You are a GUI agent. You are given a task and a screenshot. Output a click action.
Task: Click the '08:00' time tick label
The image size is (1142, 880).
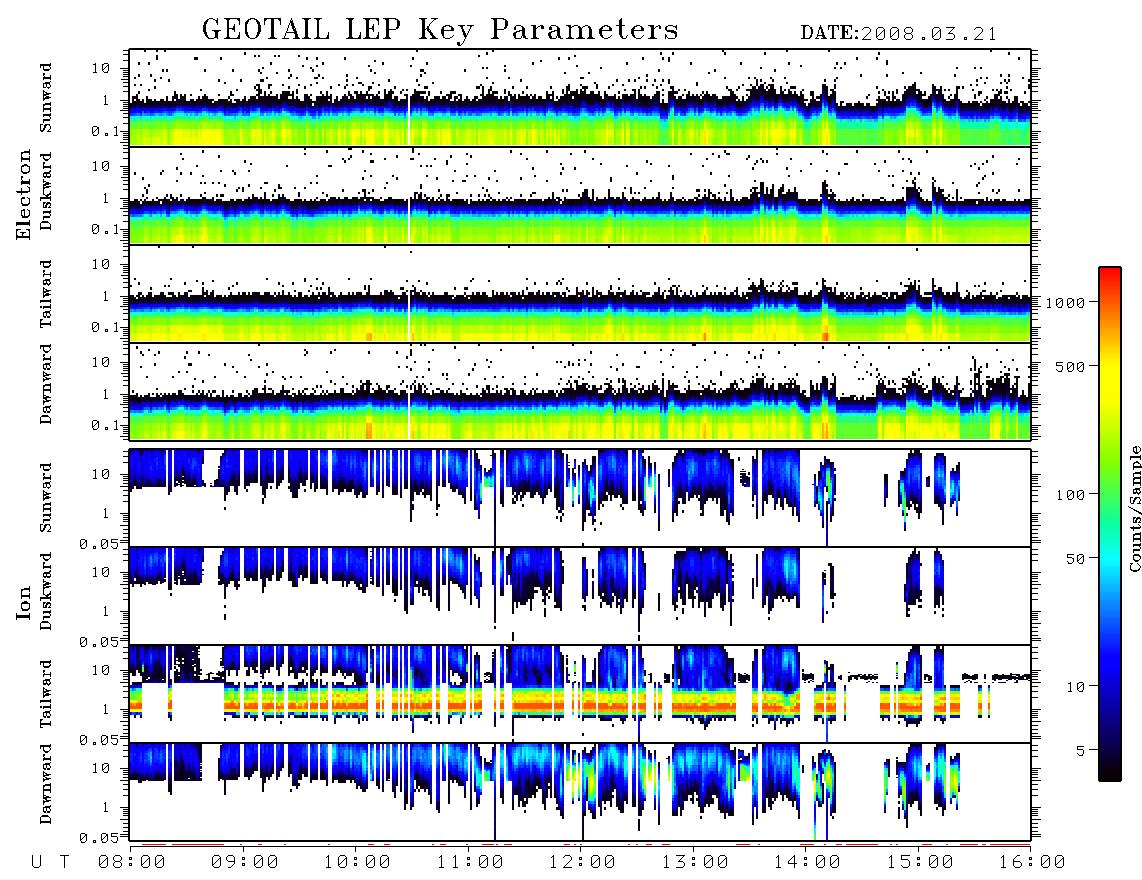pos(132,863)
